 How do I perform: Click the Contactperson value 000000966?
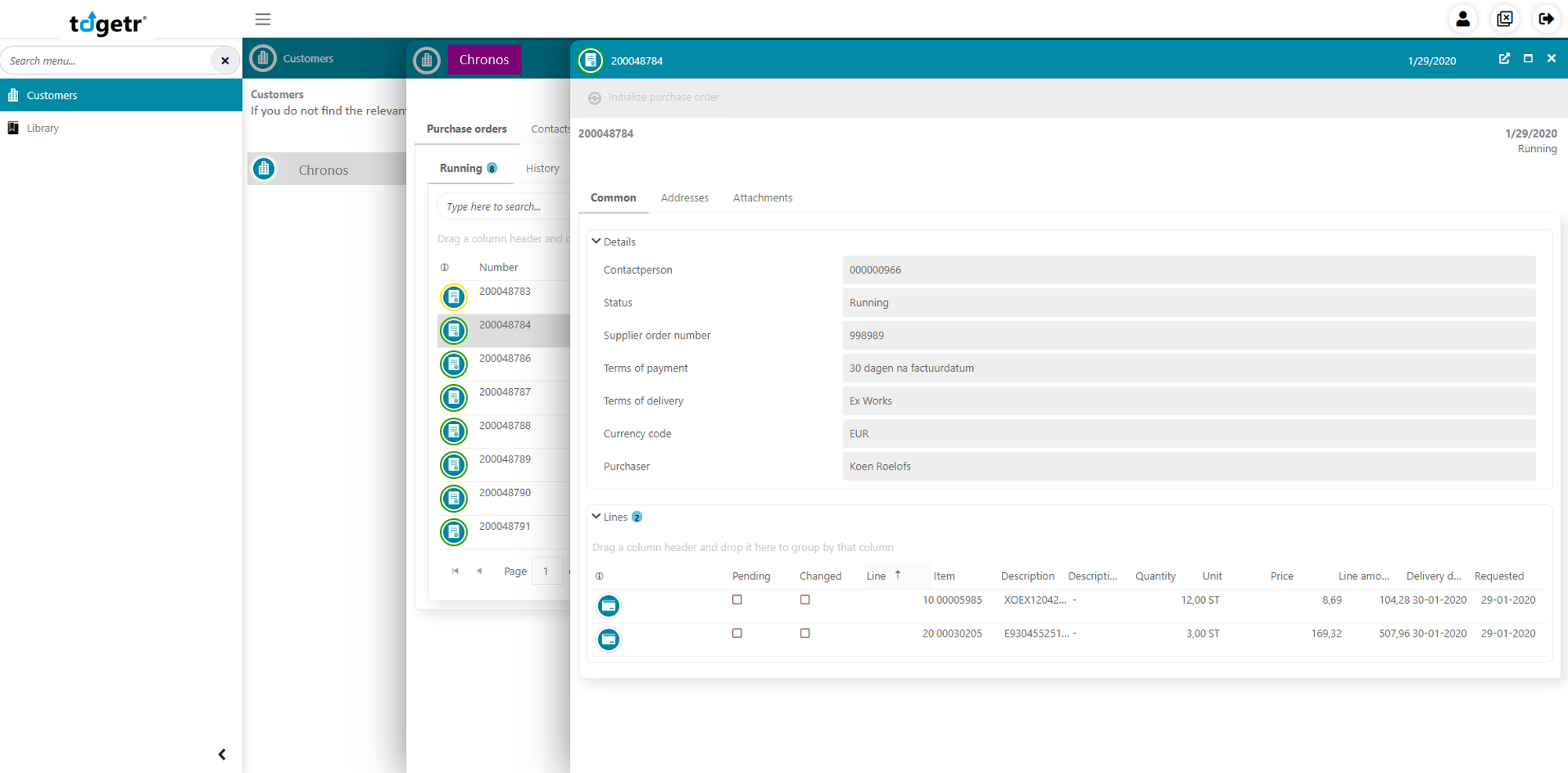1189,270
